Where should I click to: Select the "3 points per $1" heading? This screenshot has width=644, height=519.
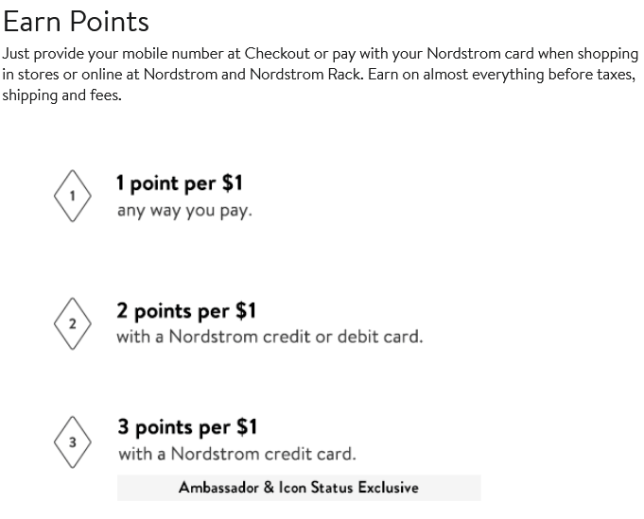(x=187, y=427)
